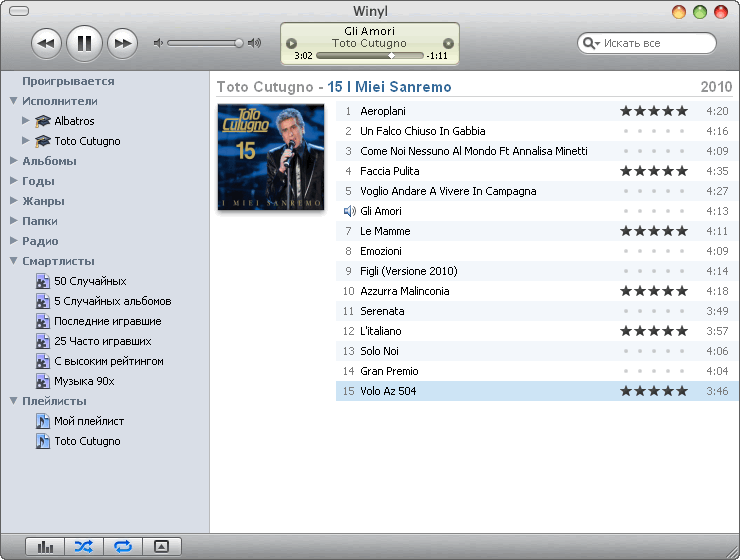Screen dimensions: 740x560
Task: Click the loud volume speaker icon
Action: pyautogui.click(x=255, y=43)
